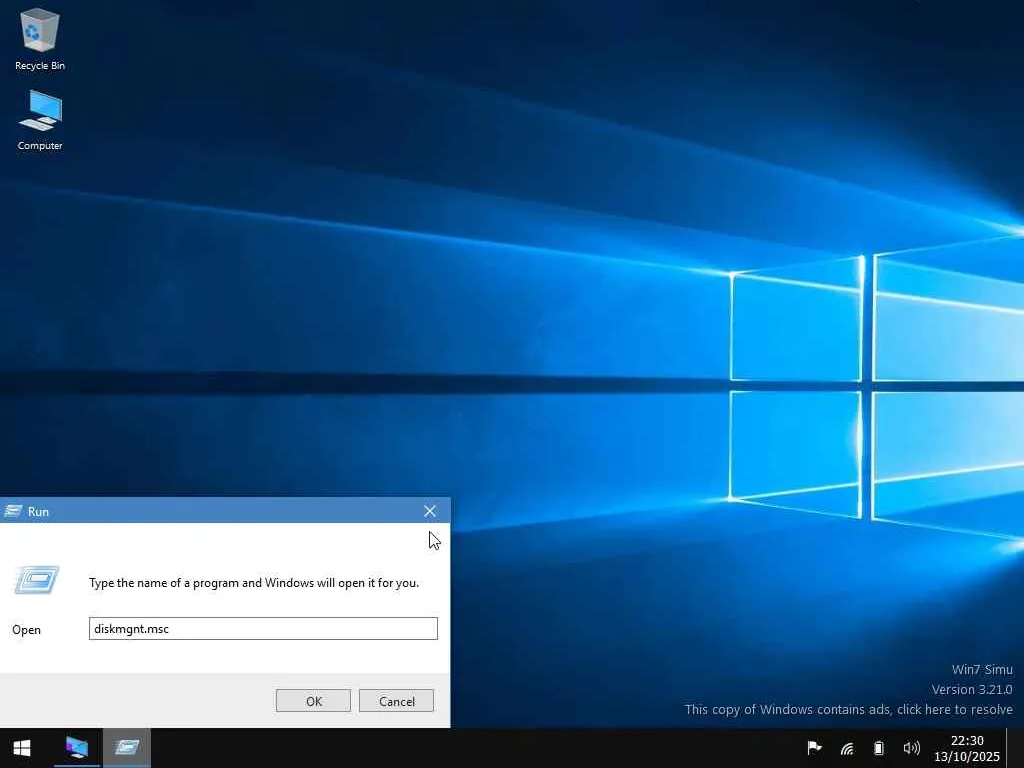Open the Windows Start menu
The height and width of the screenshot is (768, 1024).
(22, 748)
